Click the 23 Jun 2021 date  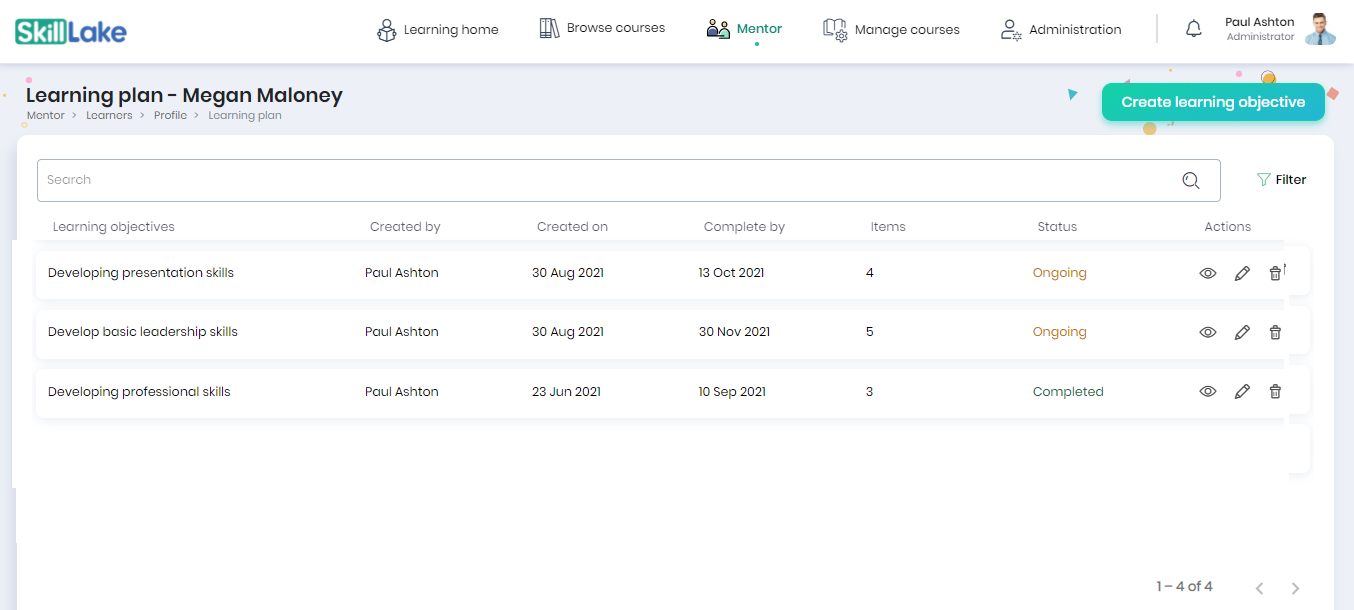click(x=566, y=392)
